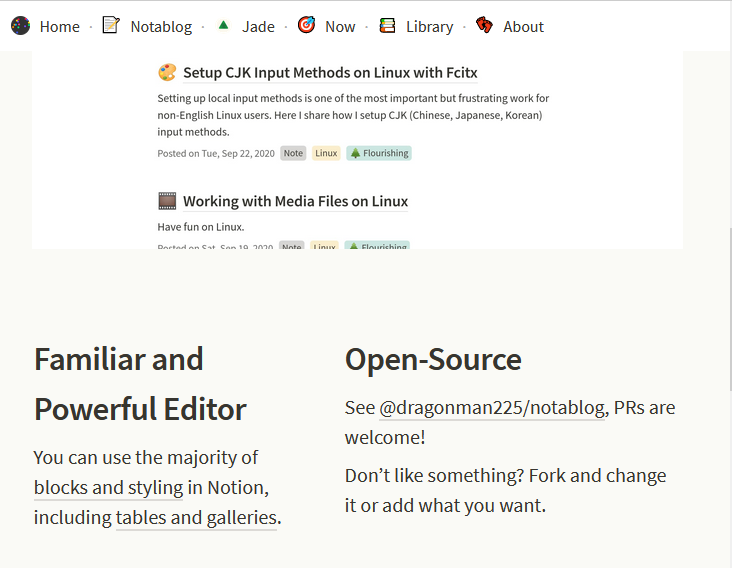Screen dimensions: 732x568
Task: Open the Jade text nav item
Action: (x=258, y=27)
